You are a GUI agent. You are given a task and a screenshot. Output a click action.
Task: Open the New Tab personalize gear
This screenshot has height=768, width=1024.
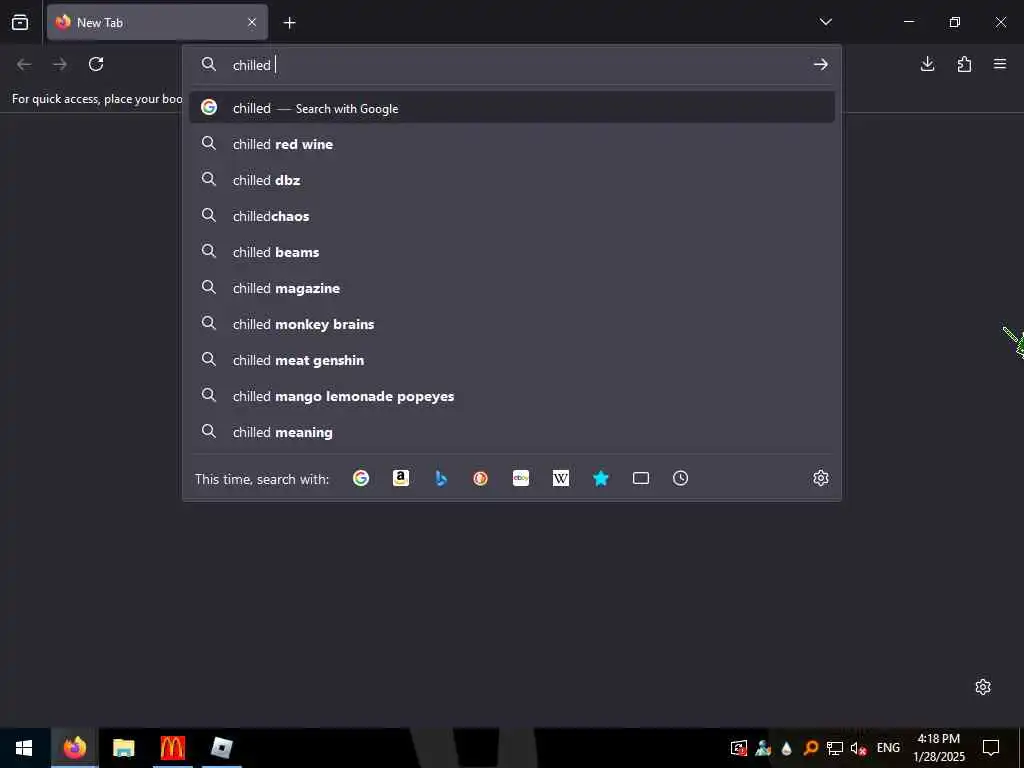pyautogui.click(x=983, y=687)
